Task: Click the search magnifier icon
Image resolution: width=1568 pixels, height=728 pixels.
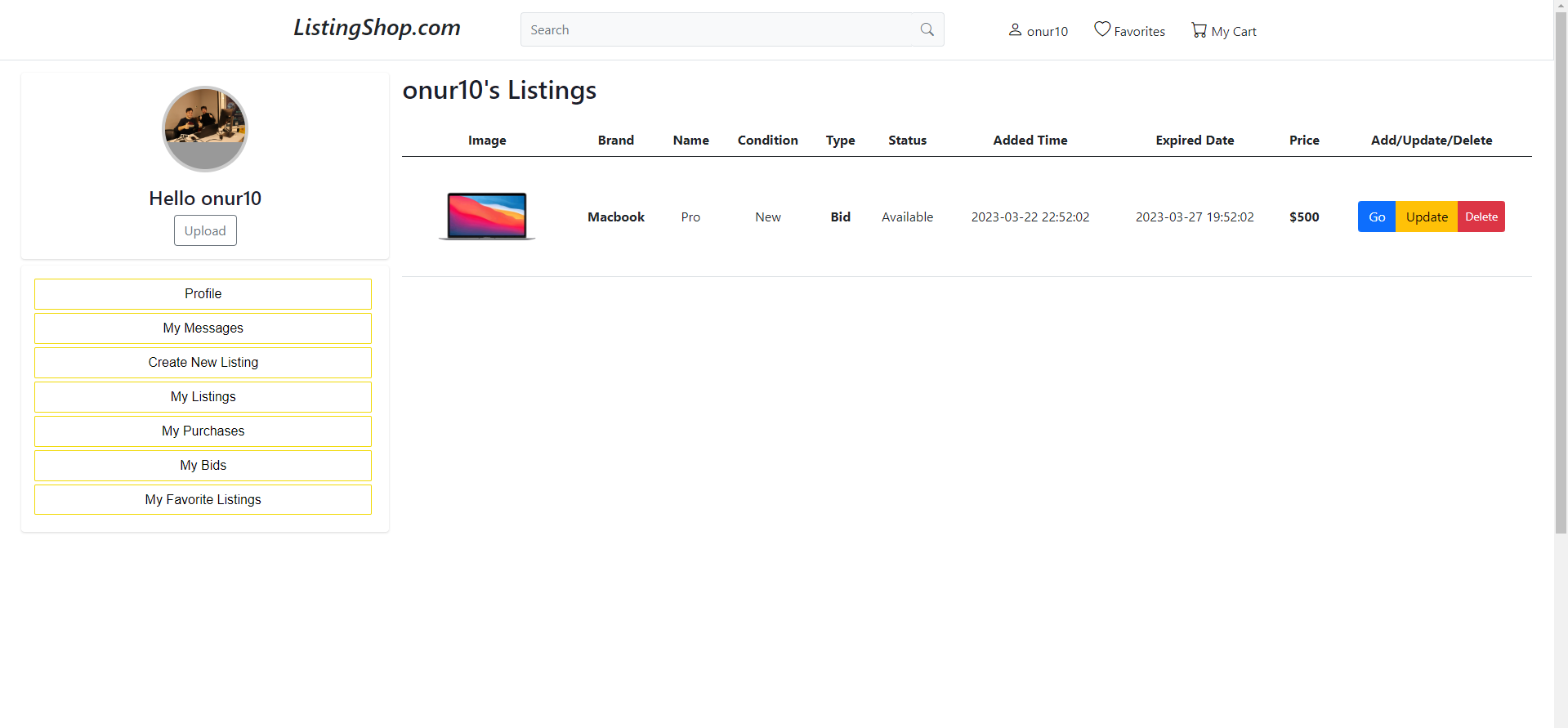Action: point(927,29)
